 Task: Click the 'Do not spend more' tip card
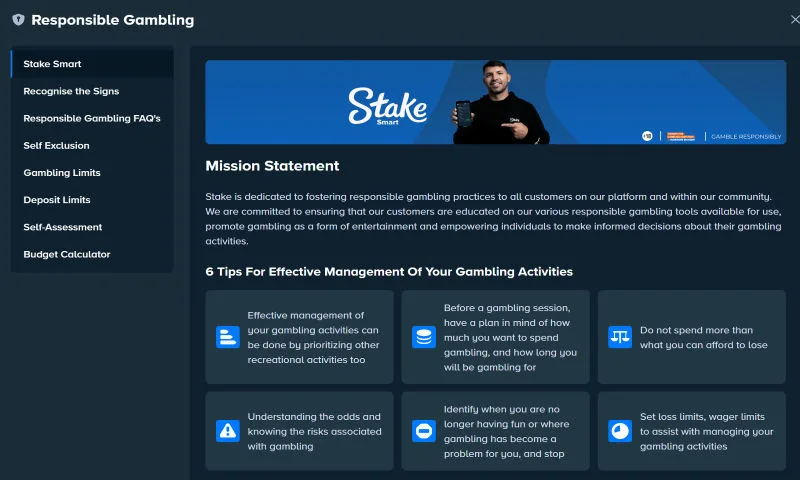692,337
